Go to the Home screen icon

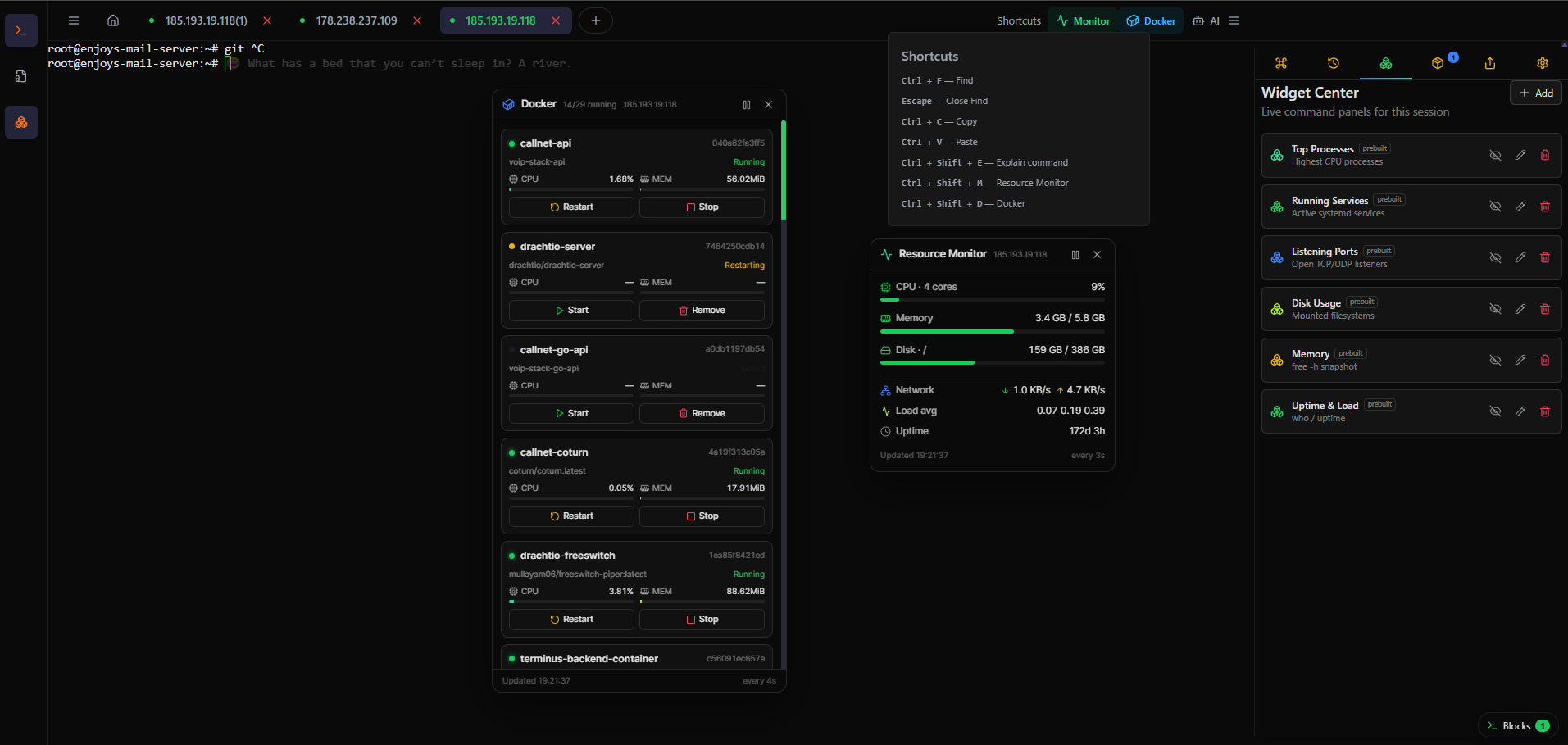[113, 20]
